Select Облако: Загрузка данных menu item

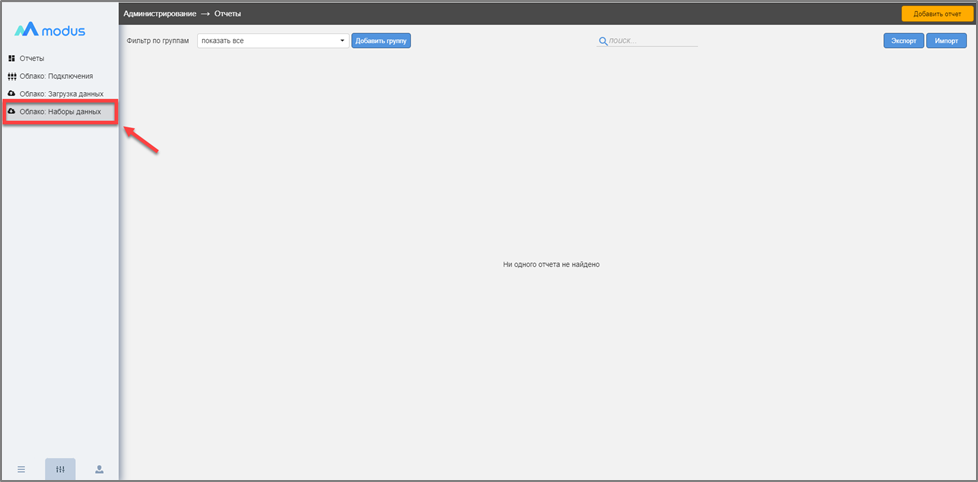click(61, 94)
